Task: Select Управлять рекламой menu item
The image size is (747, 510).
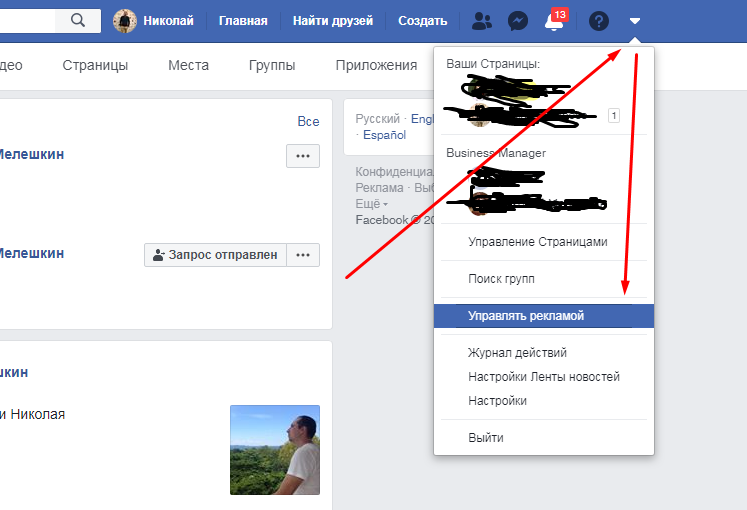Action: [x=544, y=316]
